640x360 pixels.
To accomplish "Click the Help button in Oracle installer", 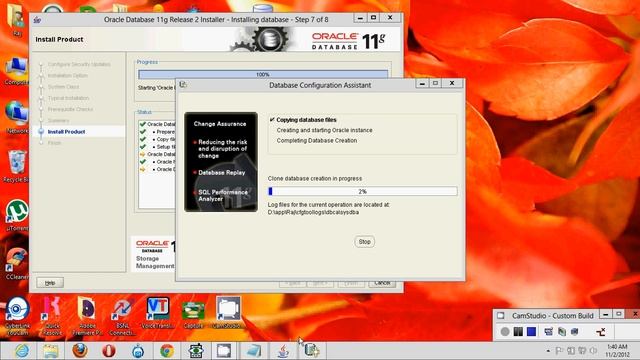I will click(x=50, y=282).
